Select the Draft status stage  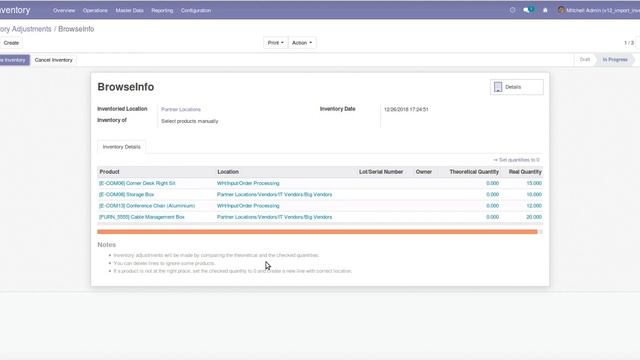click(x=584, y=60)
